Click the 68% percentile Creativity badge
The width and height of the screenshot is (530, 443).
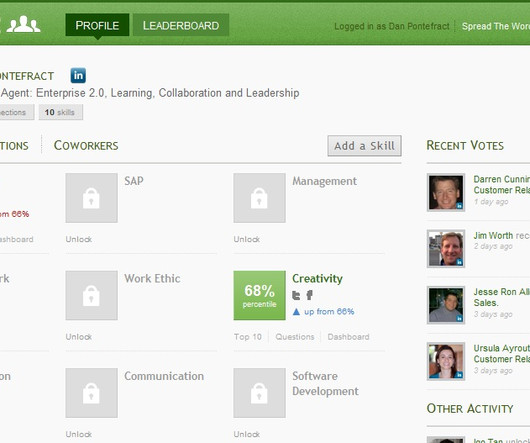(259, 295)
